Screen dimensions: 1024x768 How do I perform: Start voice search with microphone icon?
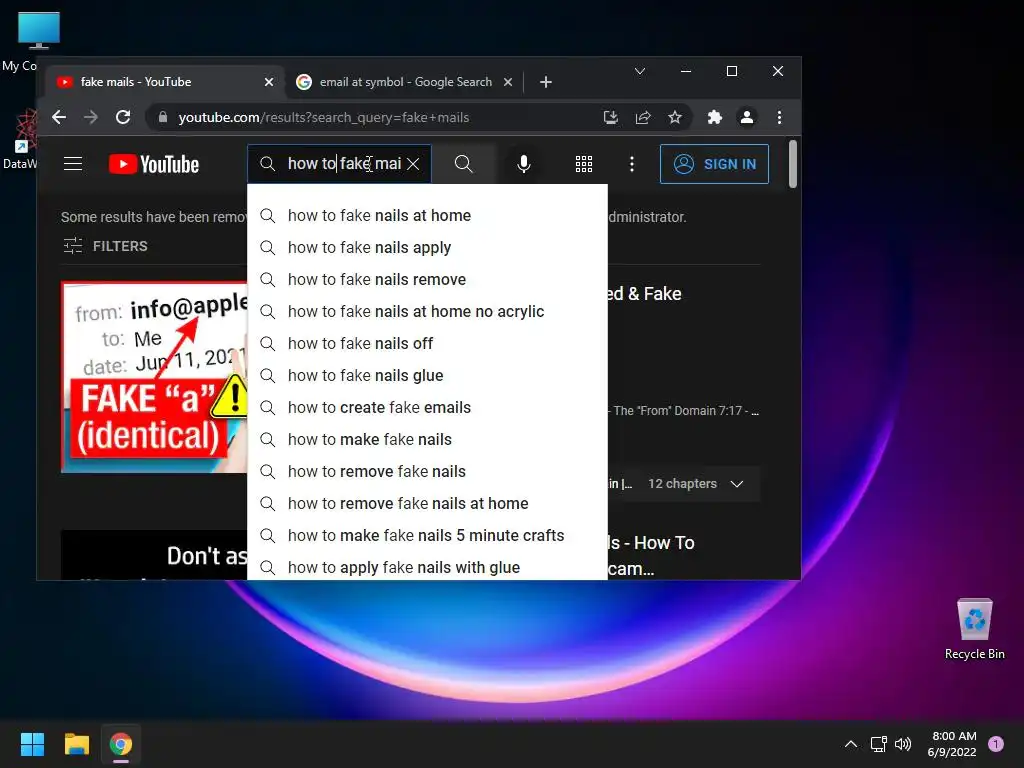click(523, 164)
